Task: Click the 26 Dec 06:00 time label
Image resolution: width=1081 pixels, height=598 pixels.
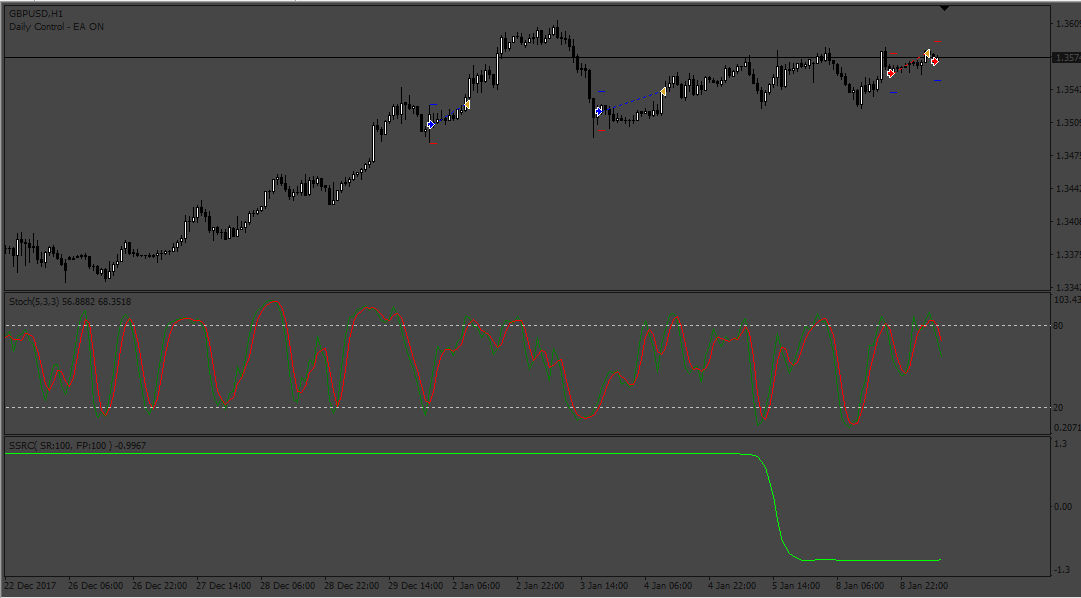Action: tap(96, 586)
